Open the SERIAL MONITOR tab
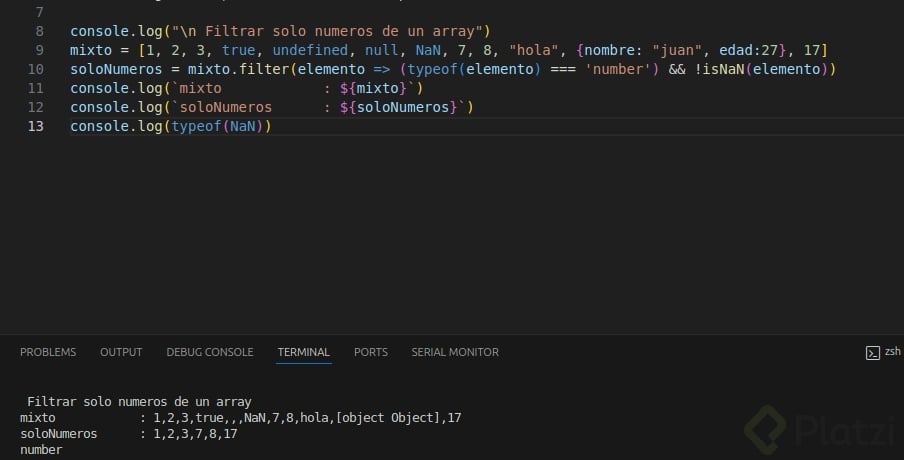 pyautogui.click(x=455, y=352)
